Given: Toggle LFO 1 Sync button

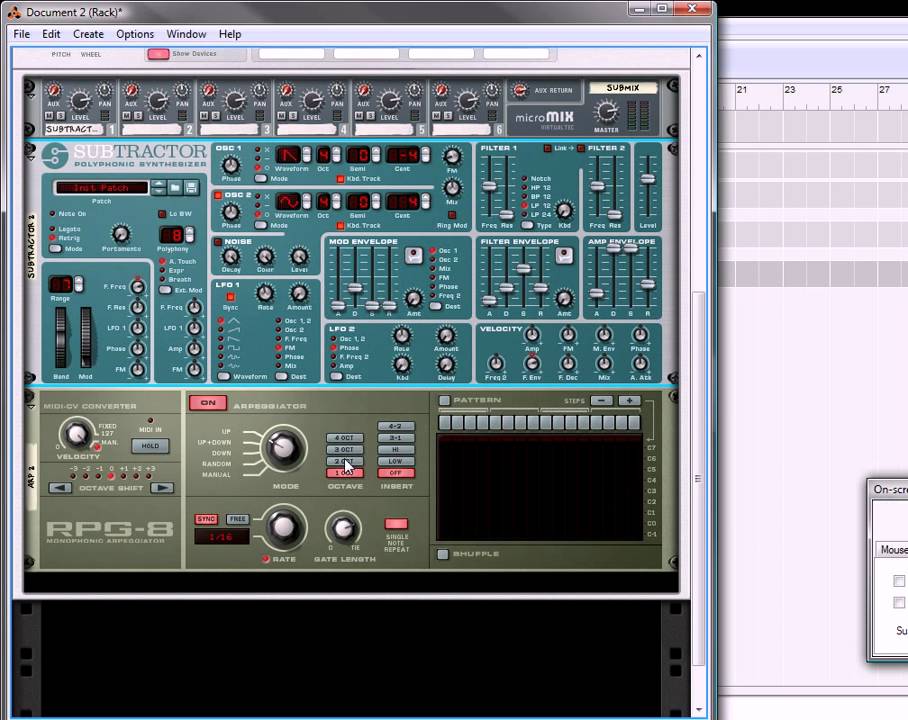Looking at the screenshot, I should coord(230,297).
